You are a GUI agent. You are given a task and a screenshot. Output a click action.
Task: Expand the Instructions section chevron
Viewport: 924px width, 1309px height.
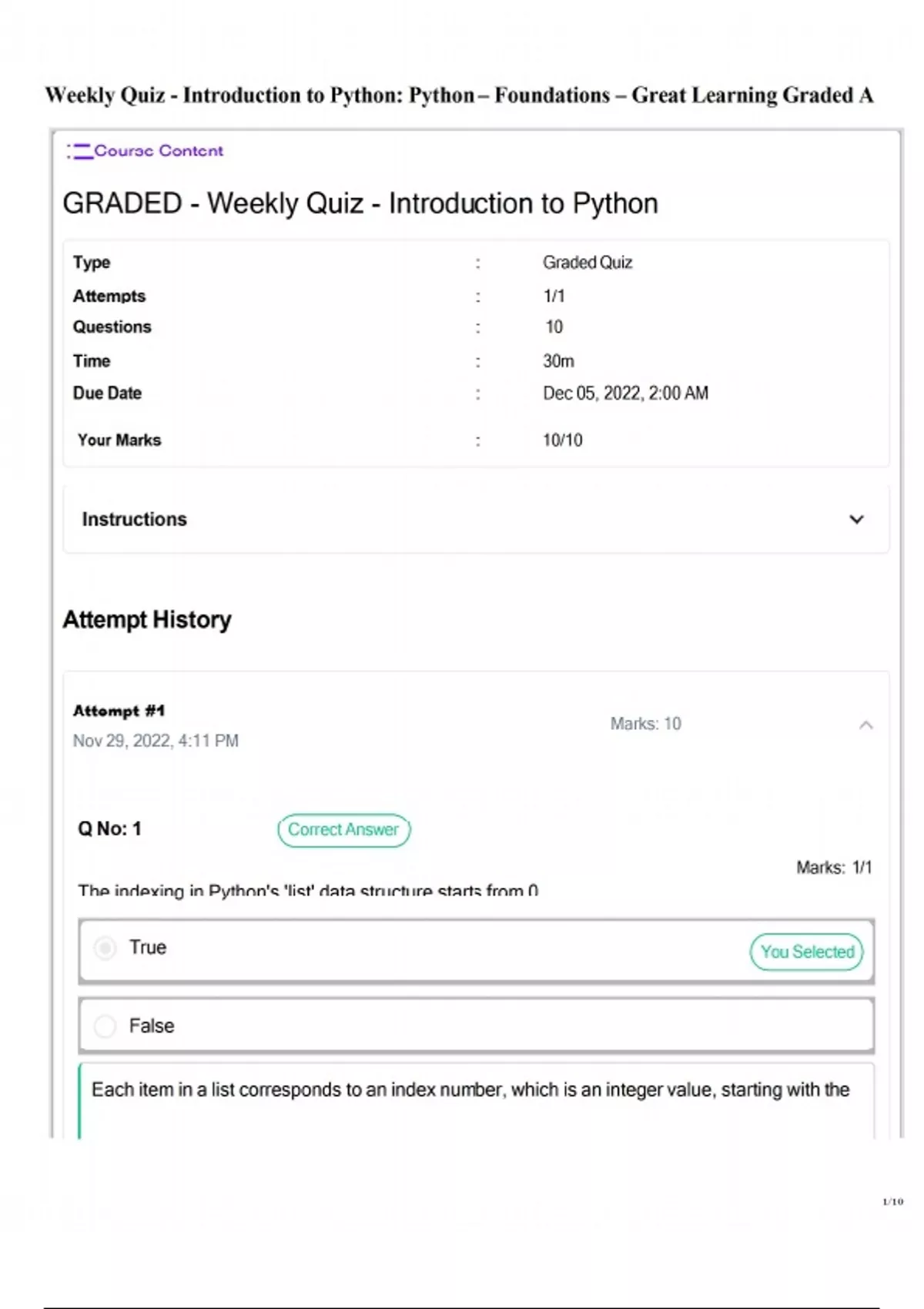coord(856,520)
